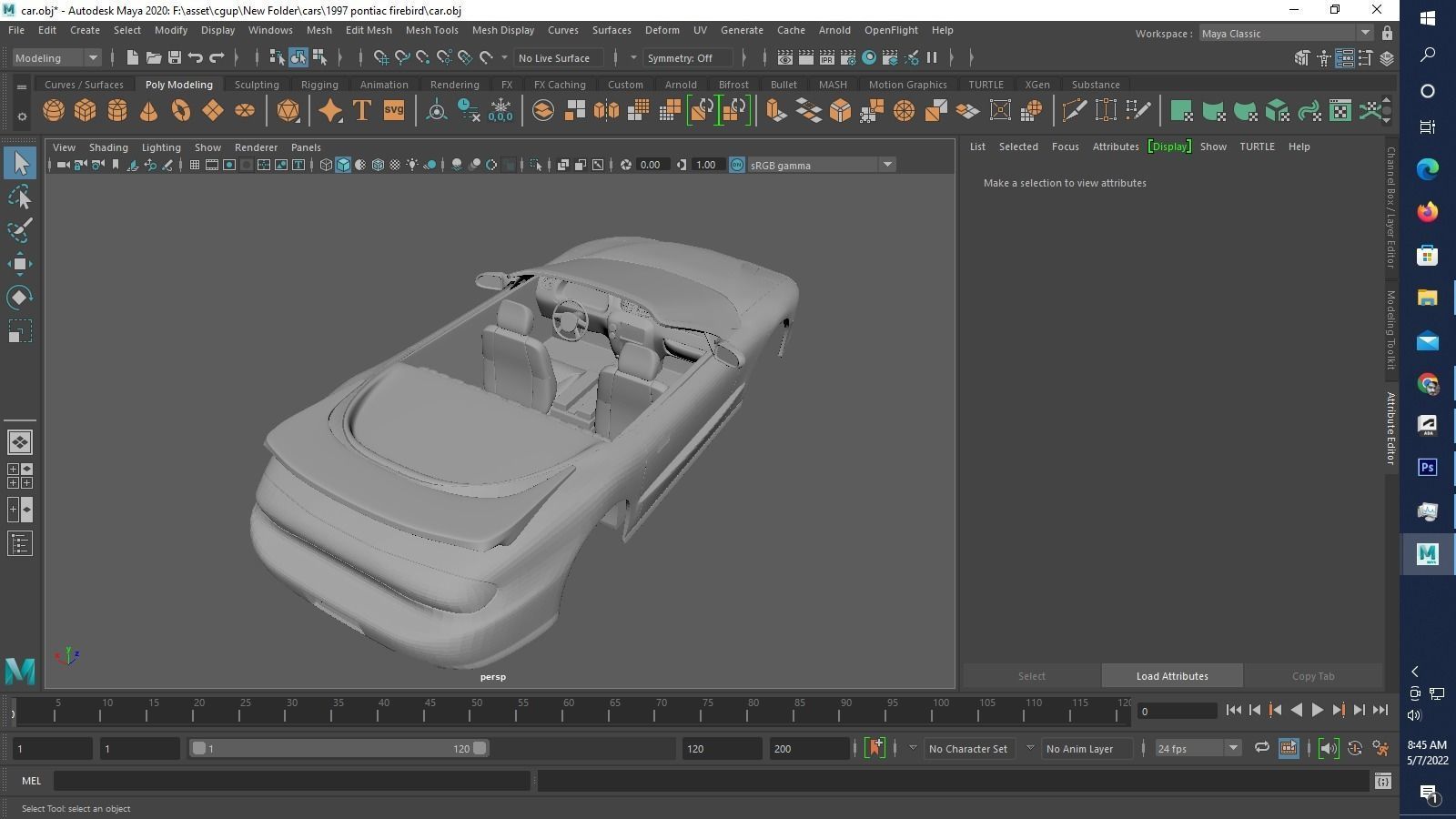Go to the start of playback range
The height and width of the screenshot is (819, 1456).
coord(1234,711)
